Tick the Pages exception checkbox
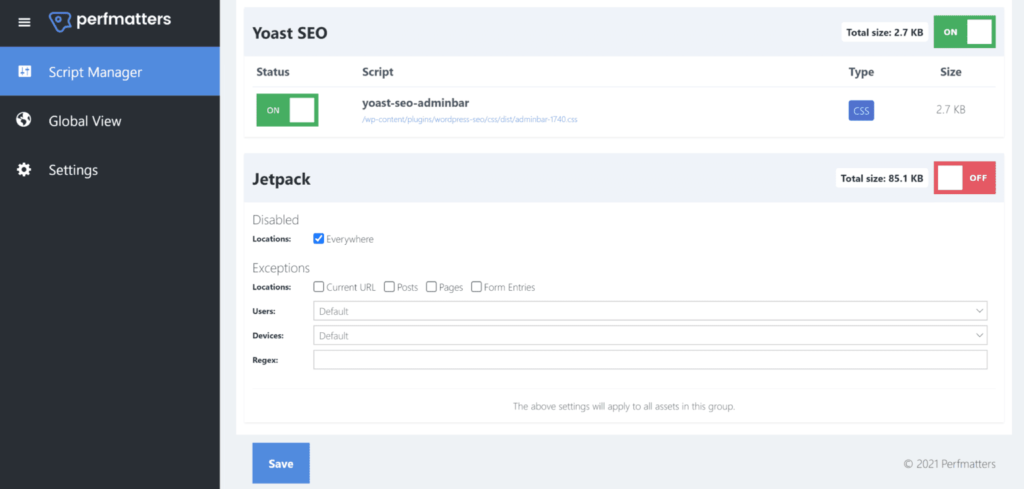 tap(431, 287)
